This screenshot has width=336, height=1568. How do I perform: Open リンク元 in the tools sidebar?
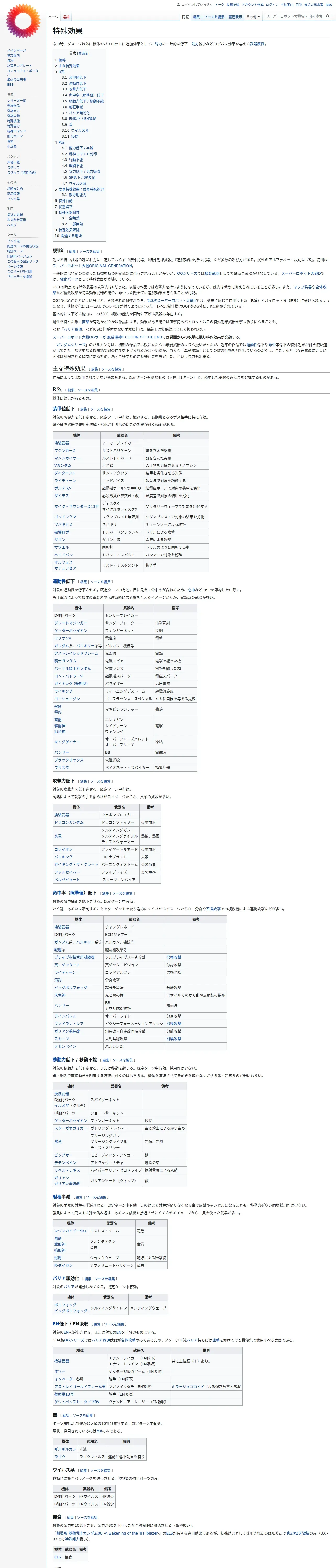pyautogui.click(x=13, y=241)
